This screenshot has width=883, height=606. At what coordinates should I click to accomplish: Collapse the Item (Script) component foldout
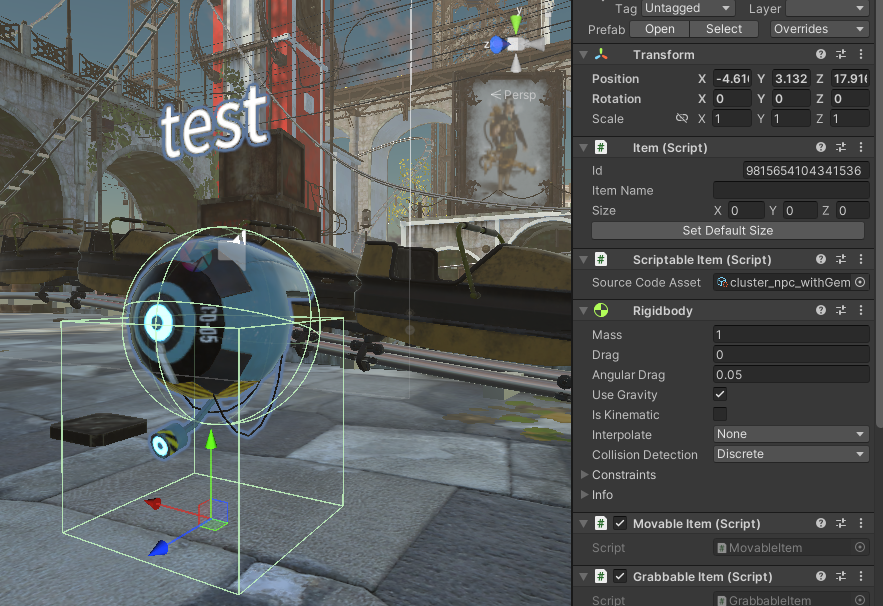tap(584, 148)
